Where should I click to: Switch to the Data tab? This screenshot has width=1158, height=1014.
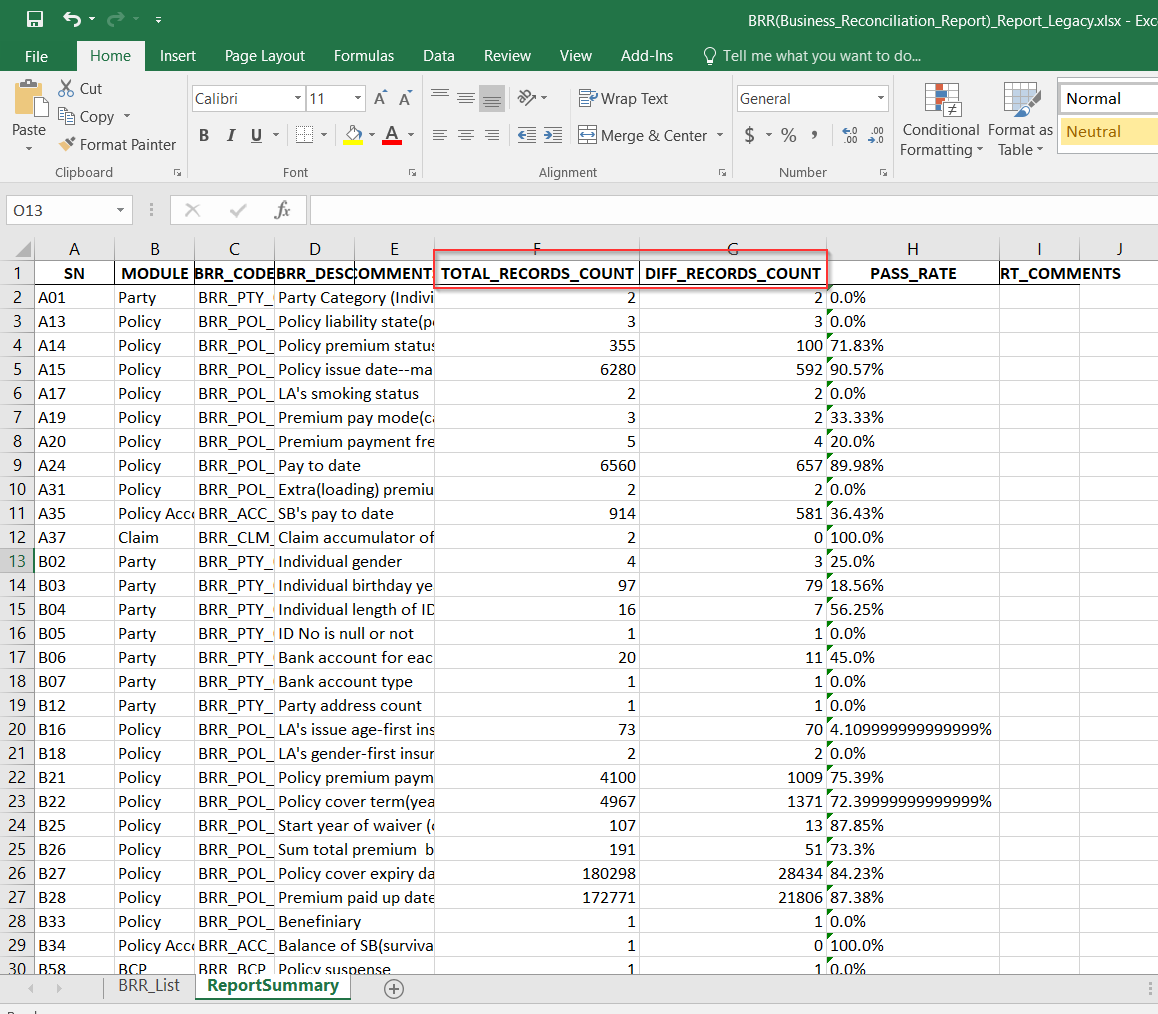tap(439, 56)
